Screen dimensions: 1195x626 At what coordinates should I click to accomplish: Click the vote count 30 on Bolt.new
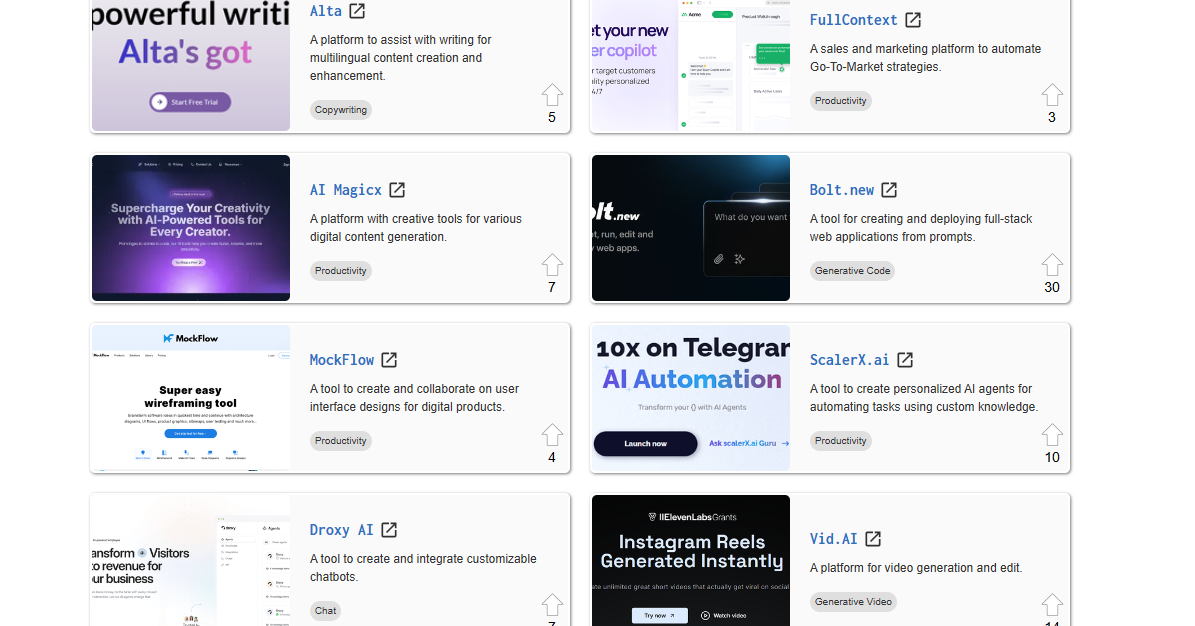[x=1052, y=287]
